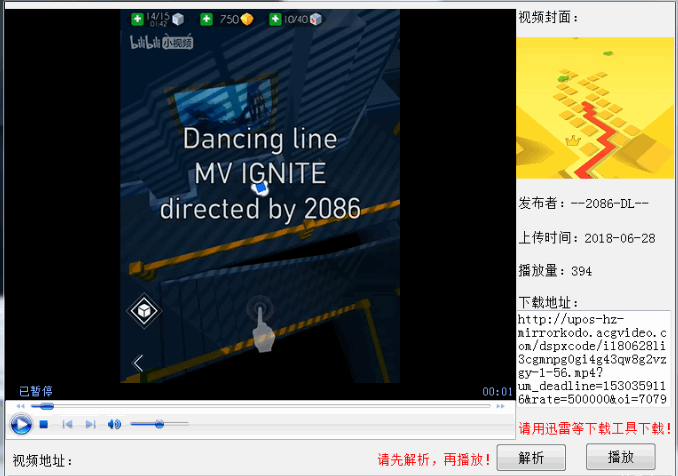Click the green plus beside 750 coins

click(206, 19)
